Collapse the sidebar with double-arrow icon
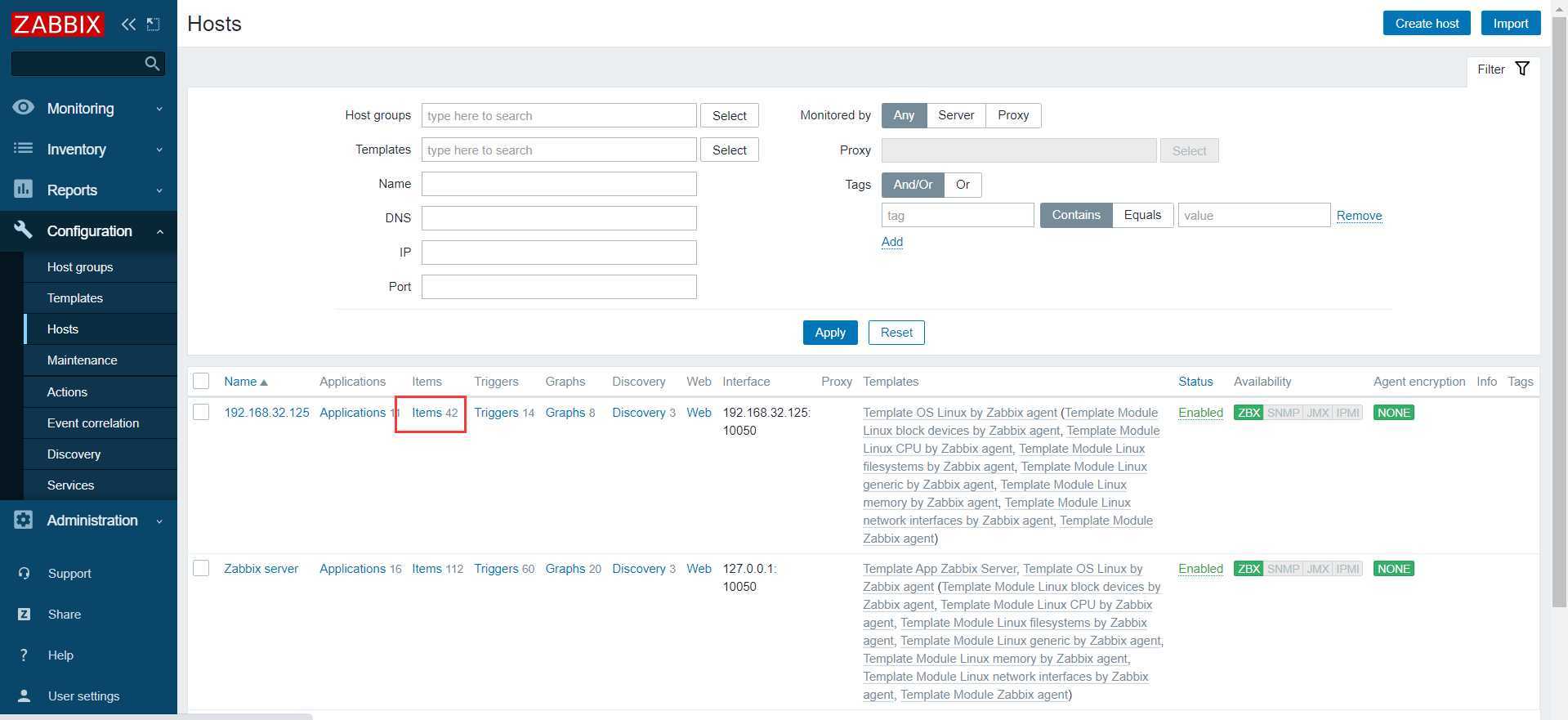This screenshot has height=720, width=1568. coord(128,24)
